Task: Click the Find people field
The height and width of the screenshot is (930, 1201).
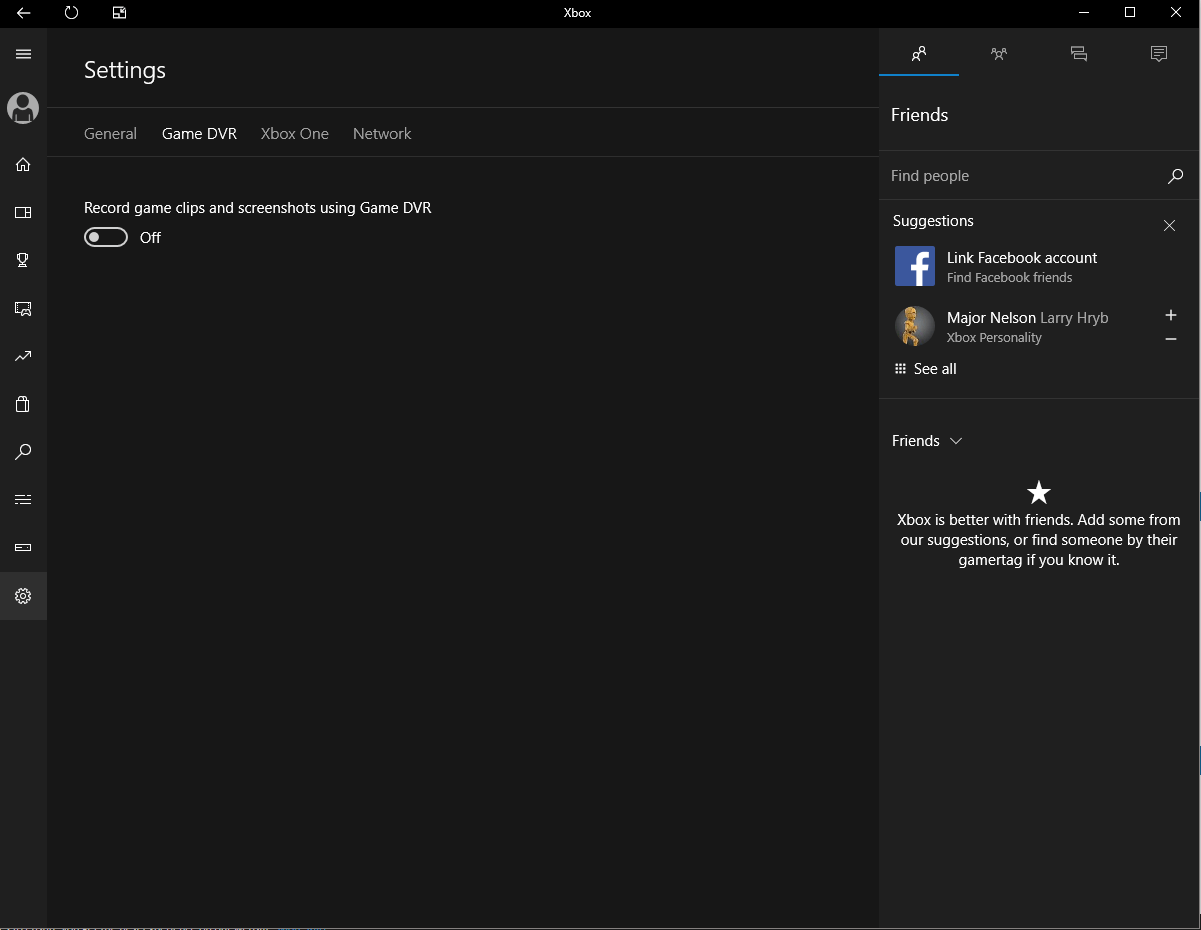Action: (1039, 176)
